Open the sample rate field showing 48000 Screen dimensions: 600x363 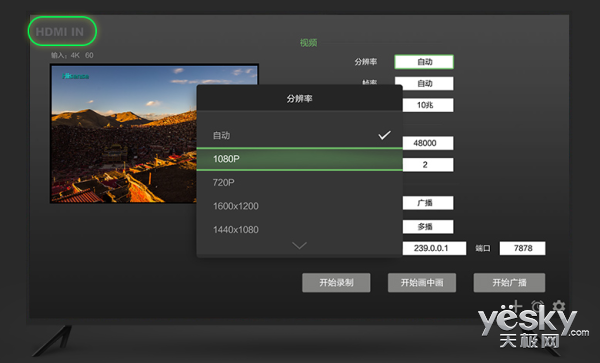[x=428, y=143]
